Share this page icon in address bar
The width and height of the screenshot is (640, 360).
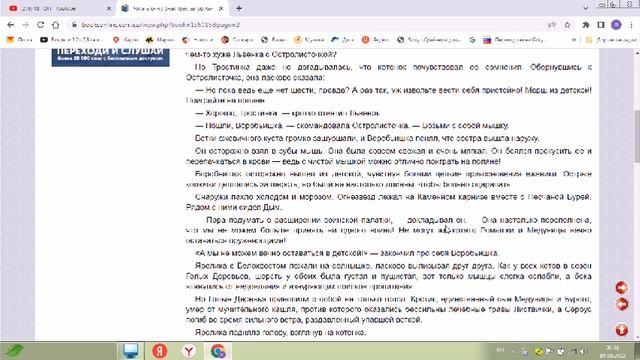tap(552, 25)
